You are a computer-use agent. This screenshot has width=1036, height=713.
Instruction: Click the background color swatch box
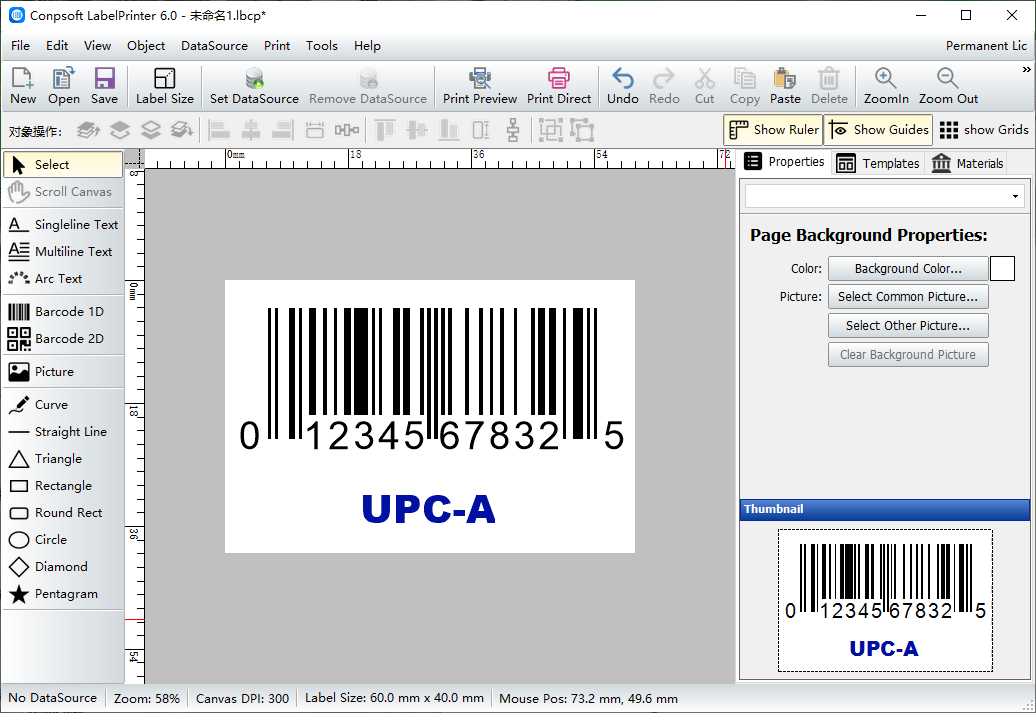tap(1002, 268)
